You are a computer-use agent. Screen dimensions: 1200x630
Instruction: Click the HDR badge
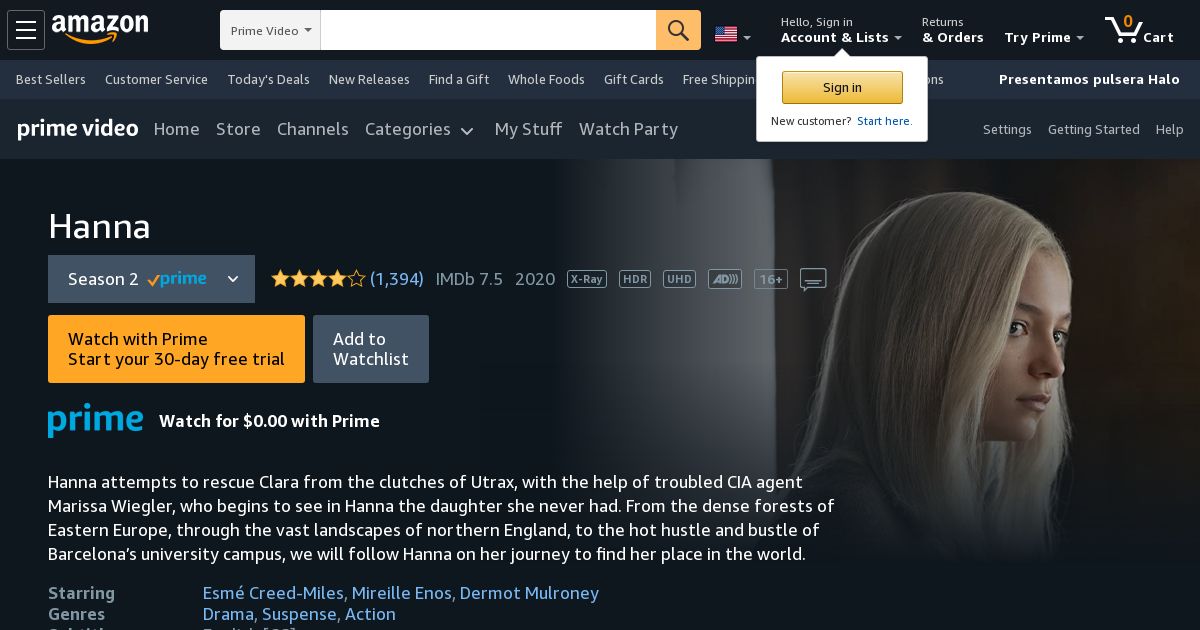(635, 279)
